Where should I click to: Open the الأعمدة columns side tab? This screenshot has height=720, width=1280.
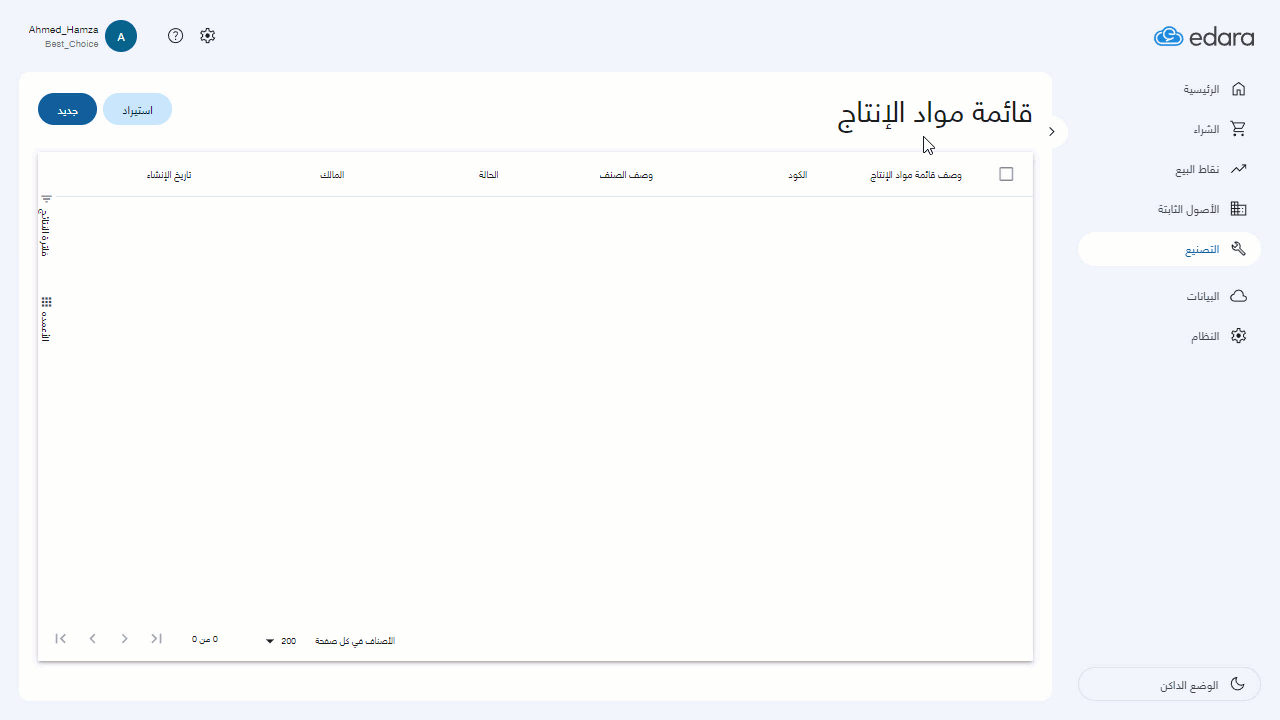45,320
